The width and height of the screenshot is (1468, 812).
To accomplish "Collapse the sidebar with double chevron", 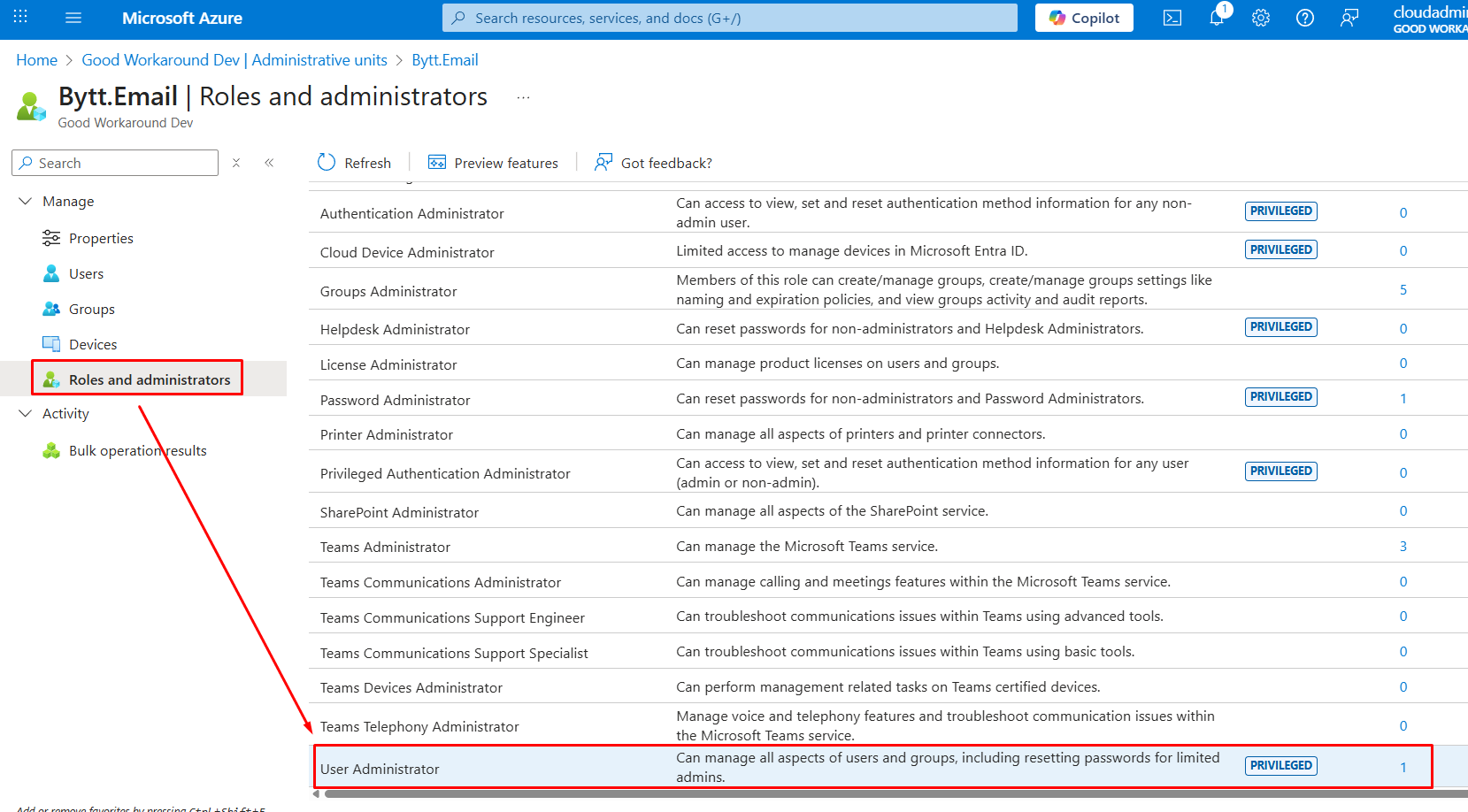I will coord(269,163).
